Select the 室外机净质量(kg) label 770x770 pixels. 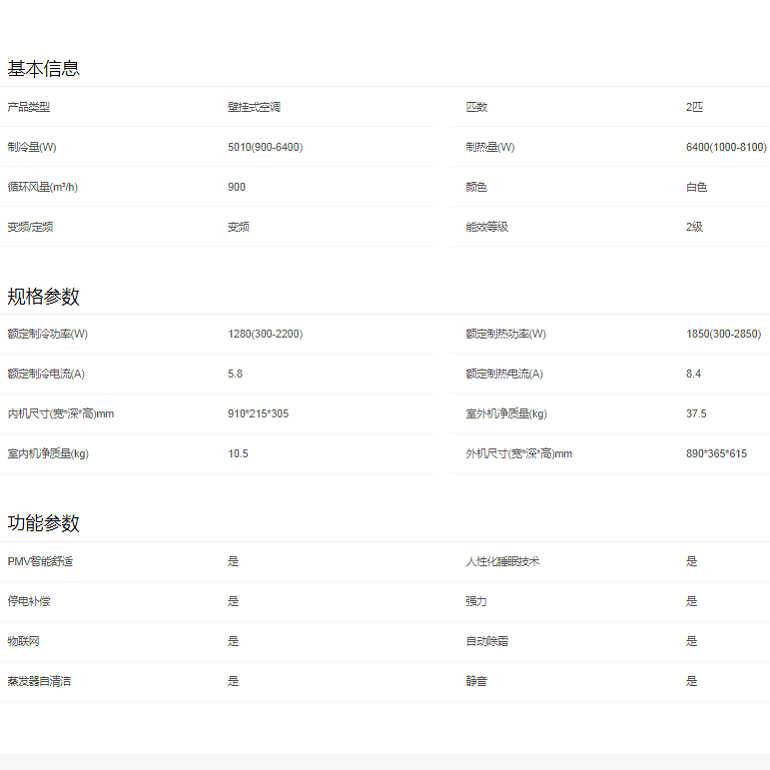pyautogui.click(x=506, y=414)
